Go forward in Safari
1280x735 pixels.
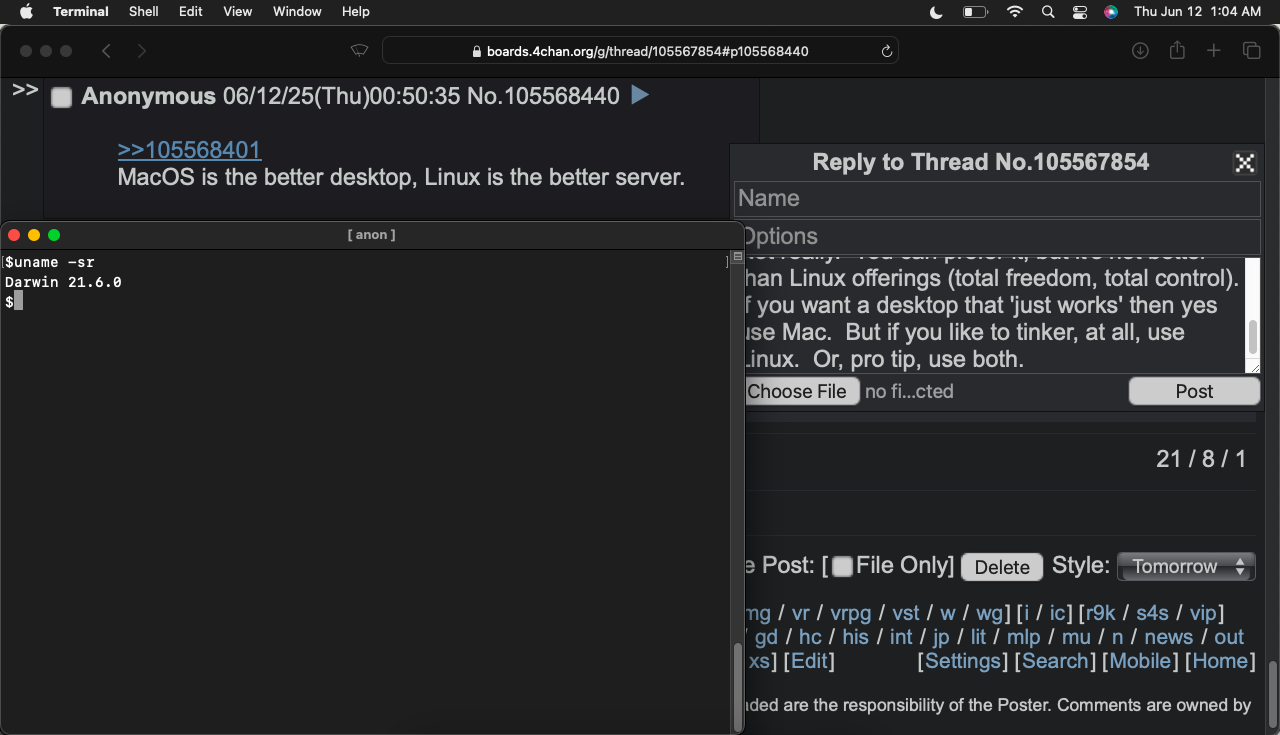[x=141, y=51]
